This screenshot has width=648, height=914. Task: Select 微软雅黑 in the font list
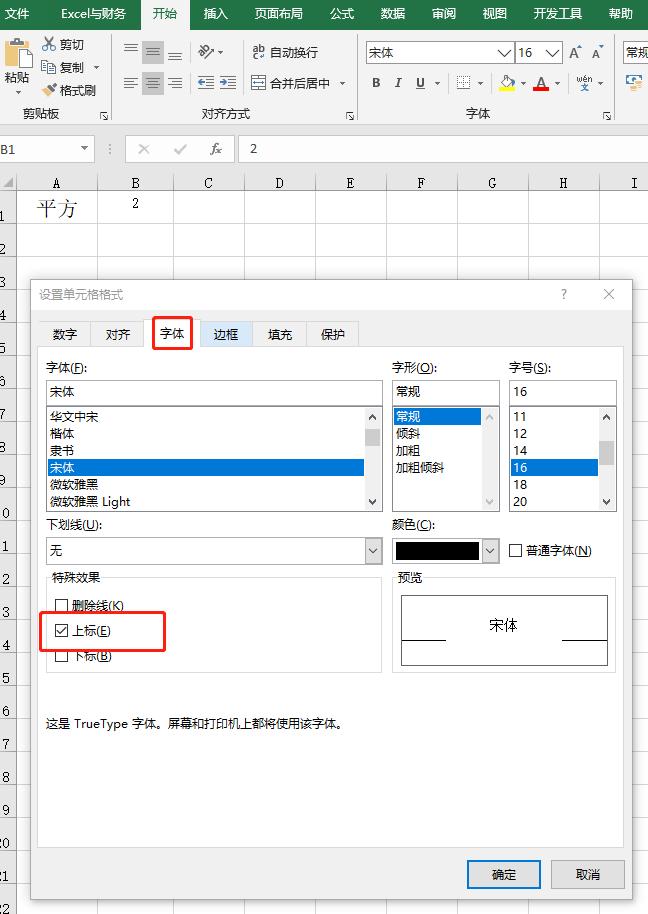click(x=206, y=484)
